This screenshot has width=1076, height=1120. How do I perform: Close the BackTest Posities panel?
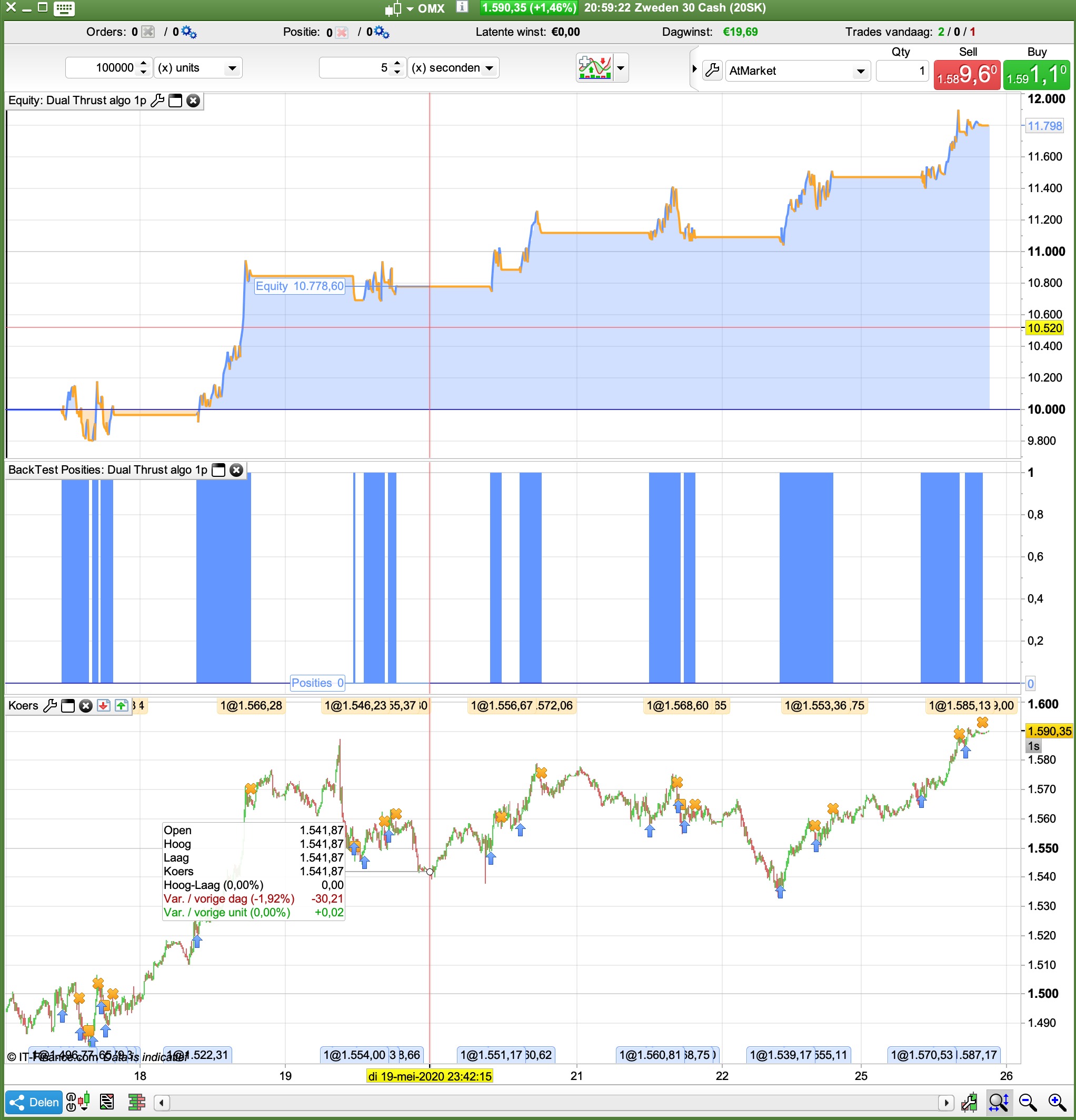[236, 469]
